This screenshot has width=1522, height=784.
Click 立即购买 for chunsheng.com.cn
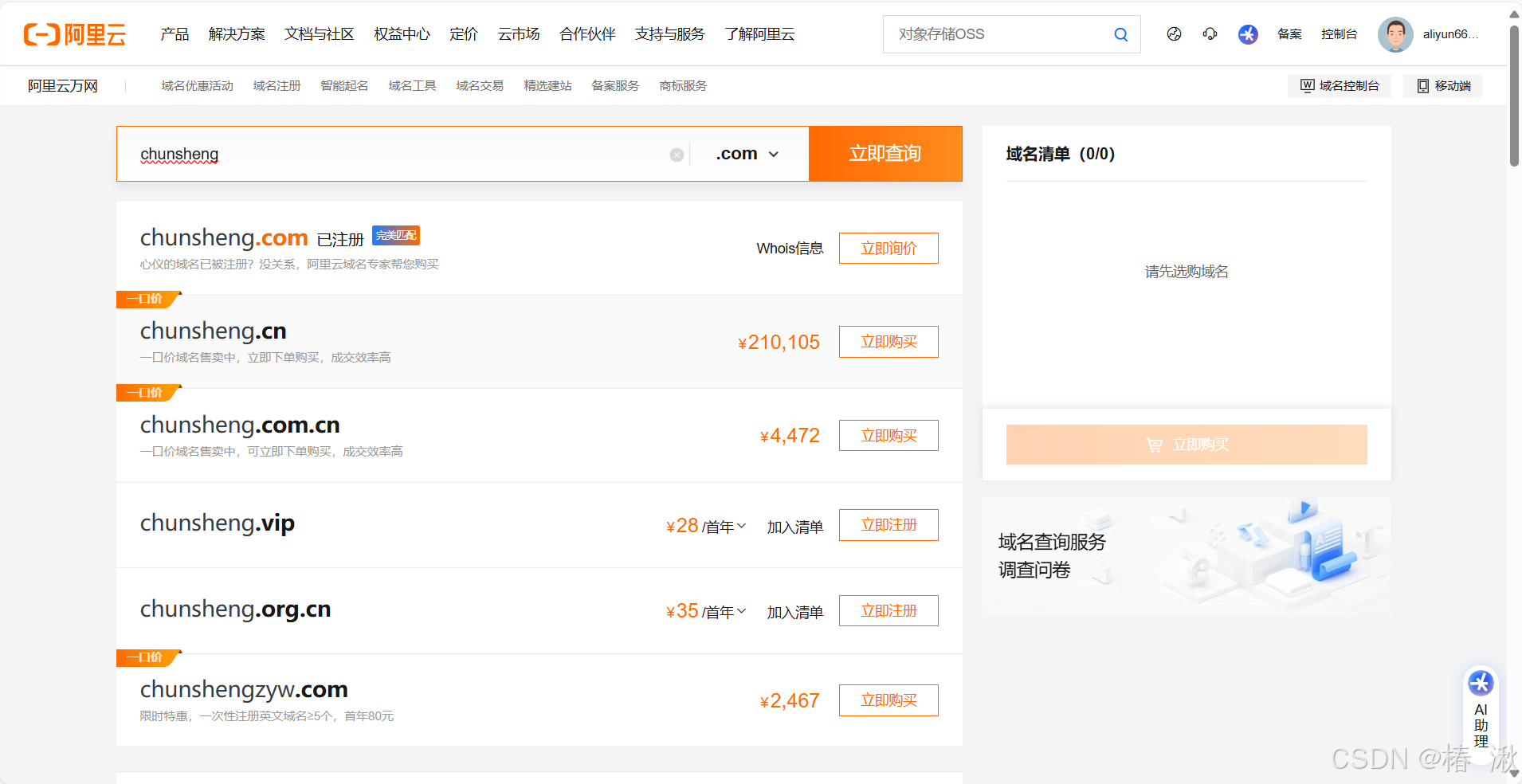pos(888,436)
